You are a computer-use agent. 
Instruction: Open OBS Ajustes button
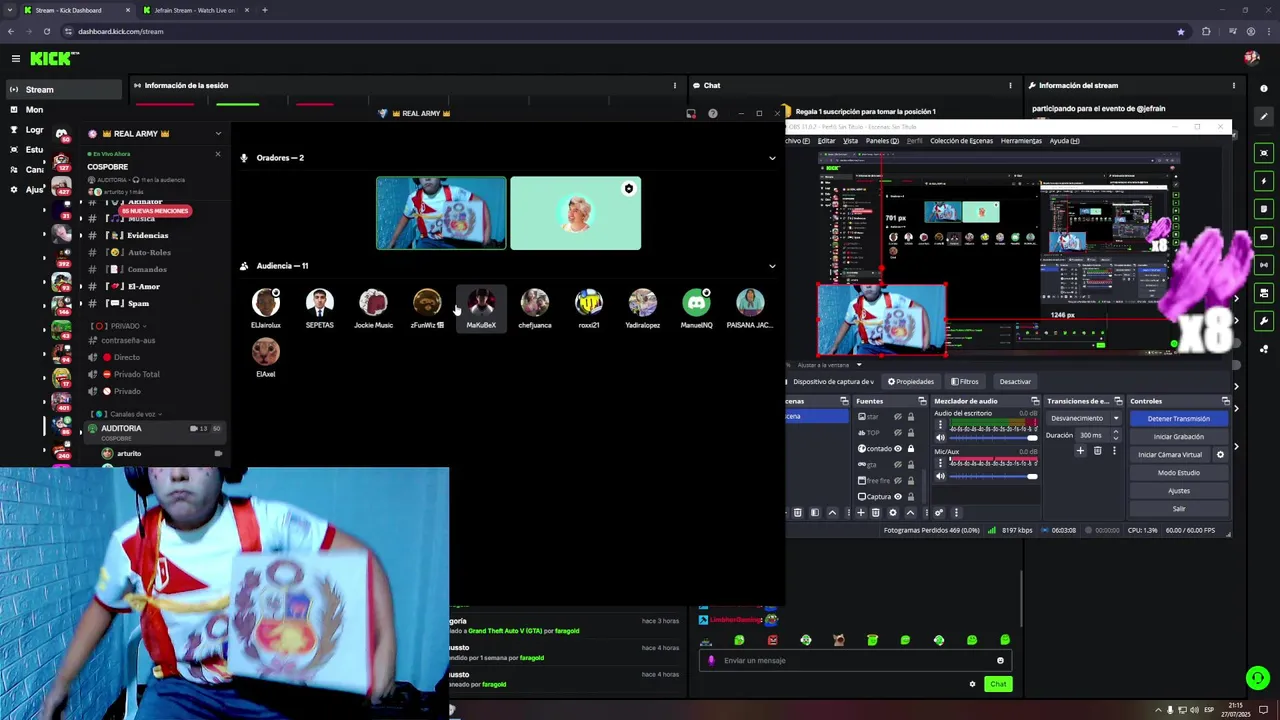click(1178, 490)
